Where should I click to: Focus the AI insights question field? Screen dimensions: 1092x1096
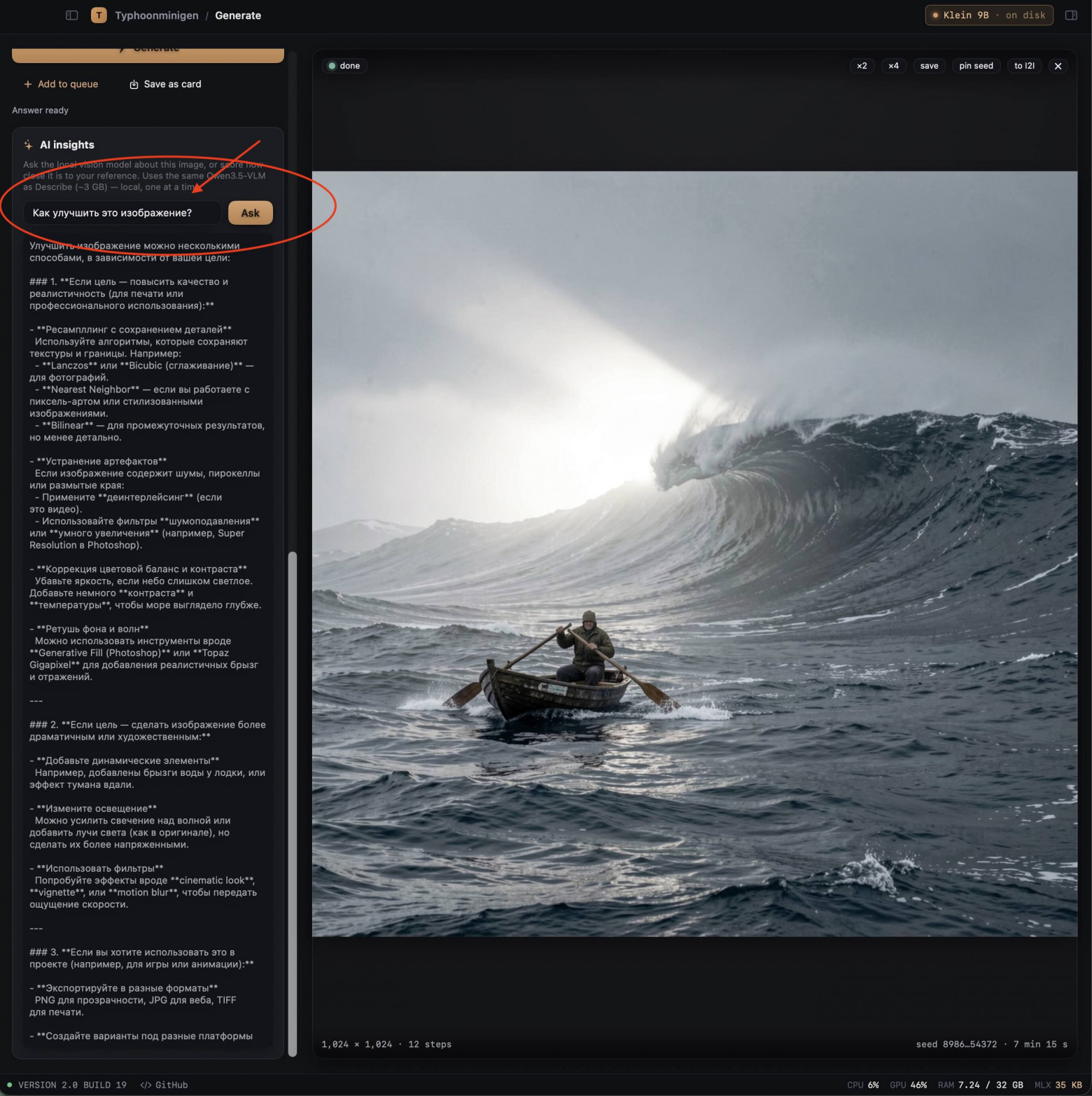[x=122, y=213]
